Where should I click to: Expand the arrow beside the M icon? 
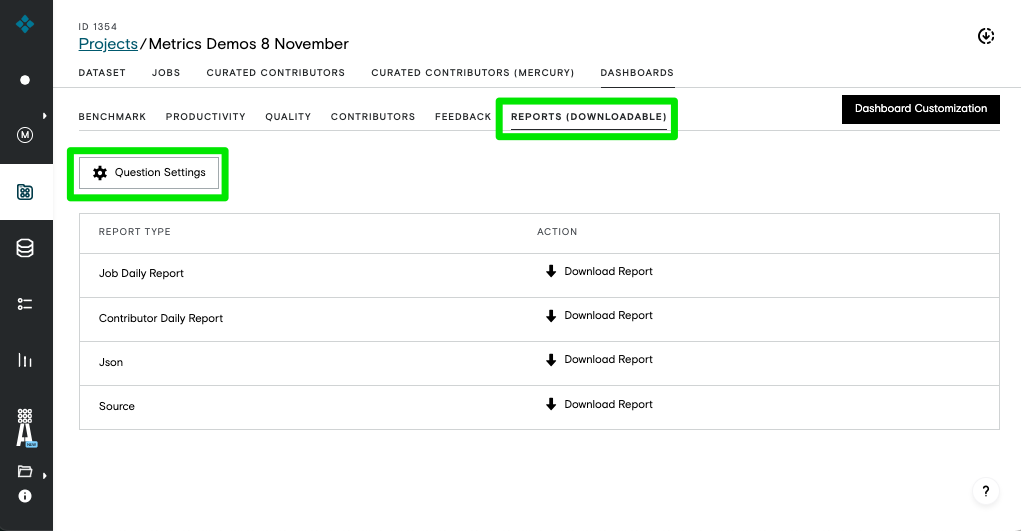pyautogui.click(x=44, y=116)
